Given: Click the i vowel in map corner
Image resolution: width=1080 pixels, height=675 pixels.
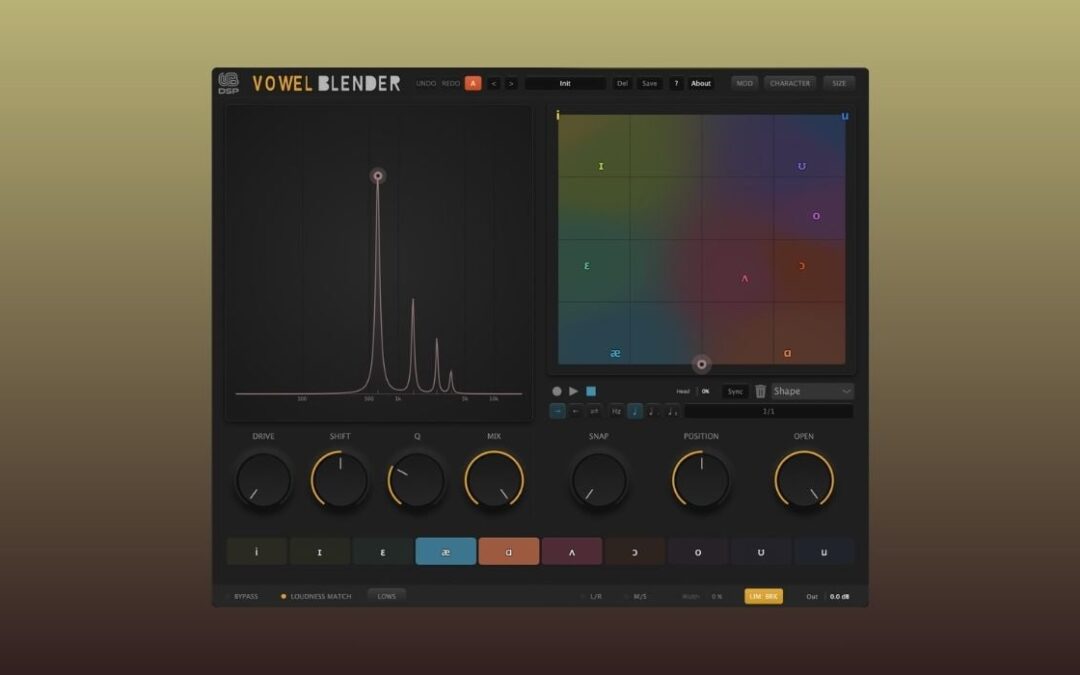Looking at the screenshot, I should 558,115.
